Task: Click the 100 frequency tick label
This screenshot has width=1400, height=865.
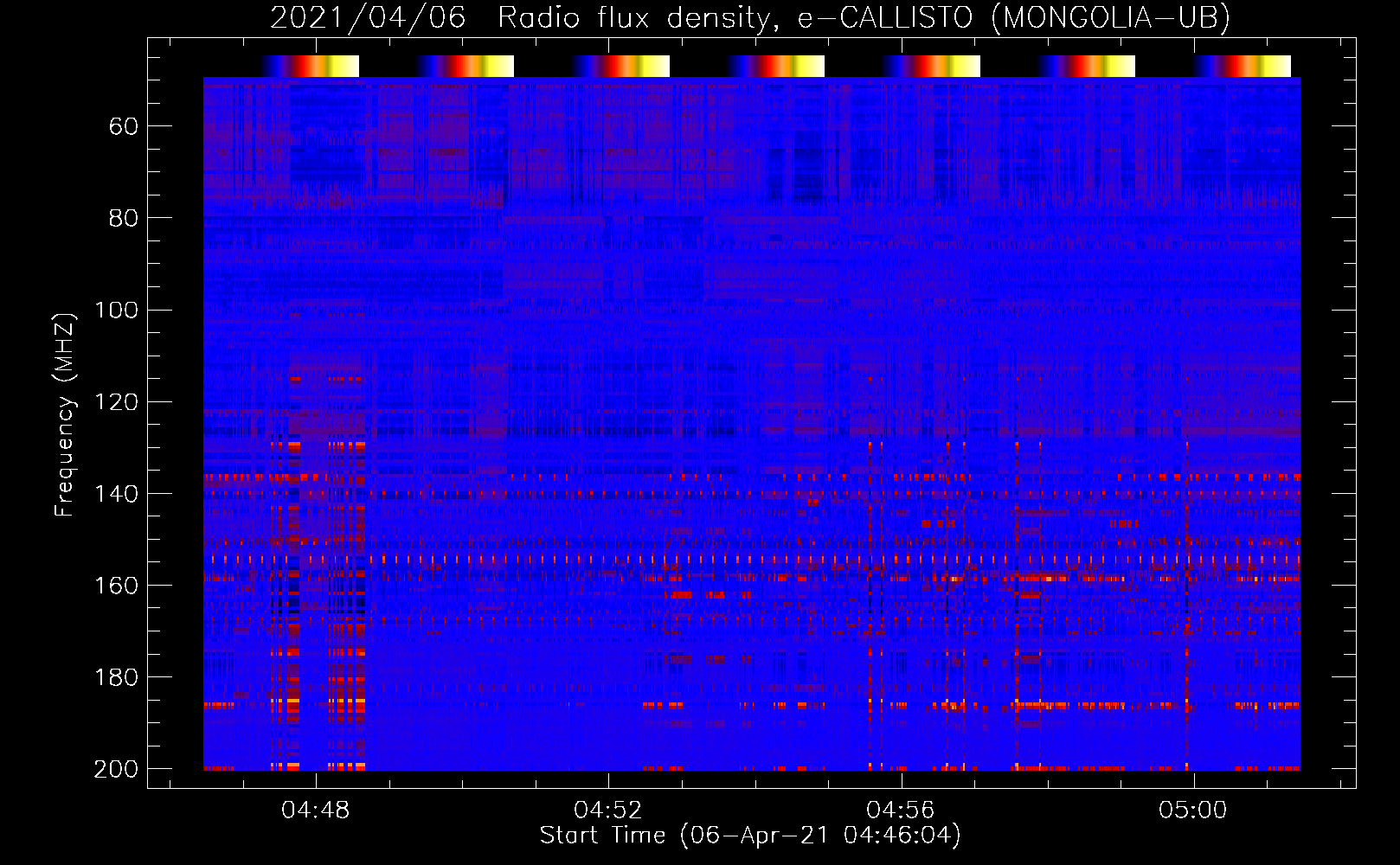Action: [116, 311]
